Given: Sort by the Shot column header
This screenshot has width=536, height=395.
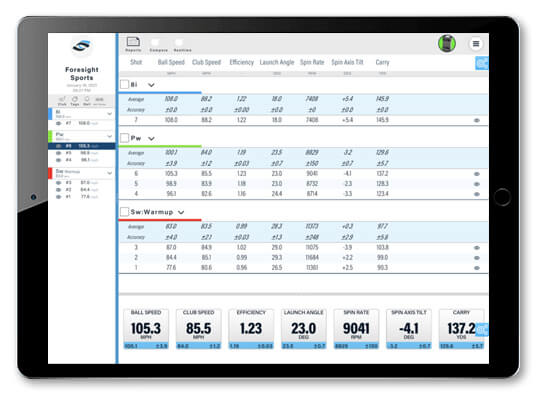Looking at the screenshot, I should (136, 62).
